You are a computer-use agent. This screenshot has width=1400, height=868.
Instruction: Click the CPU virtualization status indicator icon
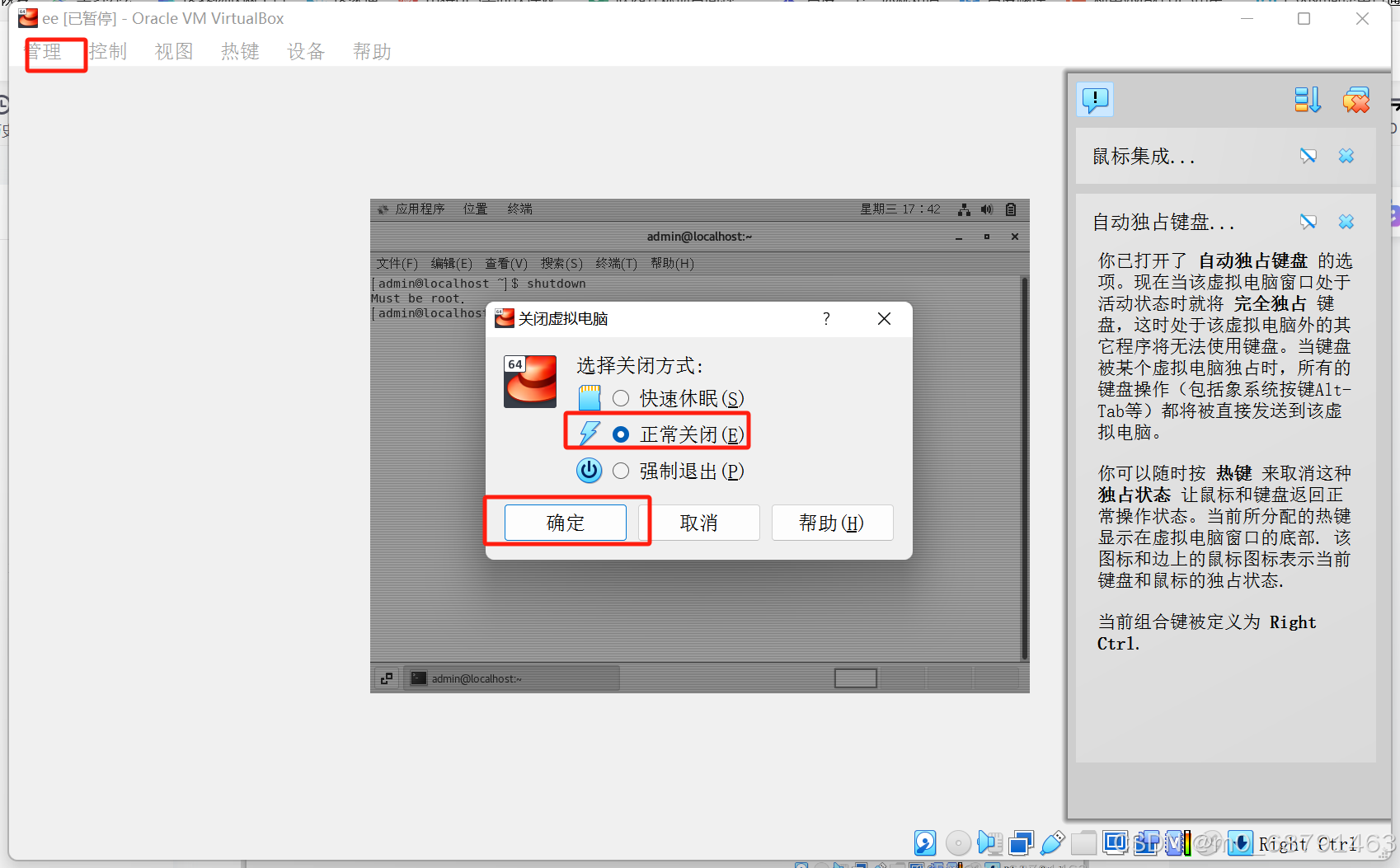point(1177,842)
